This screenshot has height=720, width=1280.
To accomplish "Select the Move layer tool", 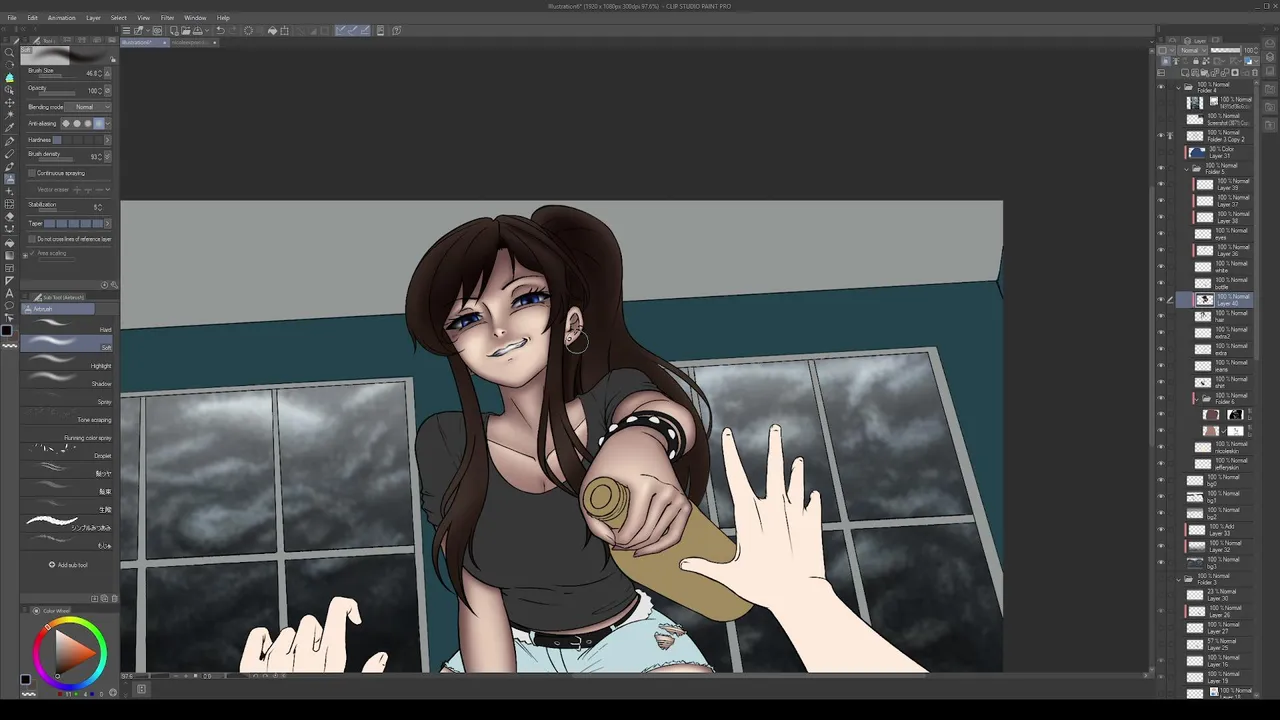I will (9, 102).
